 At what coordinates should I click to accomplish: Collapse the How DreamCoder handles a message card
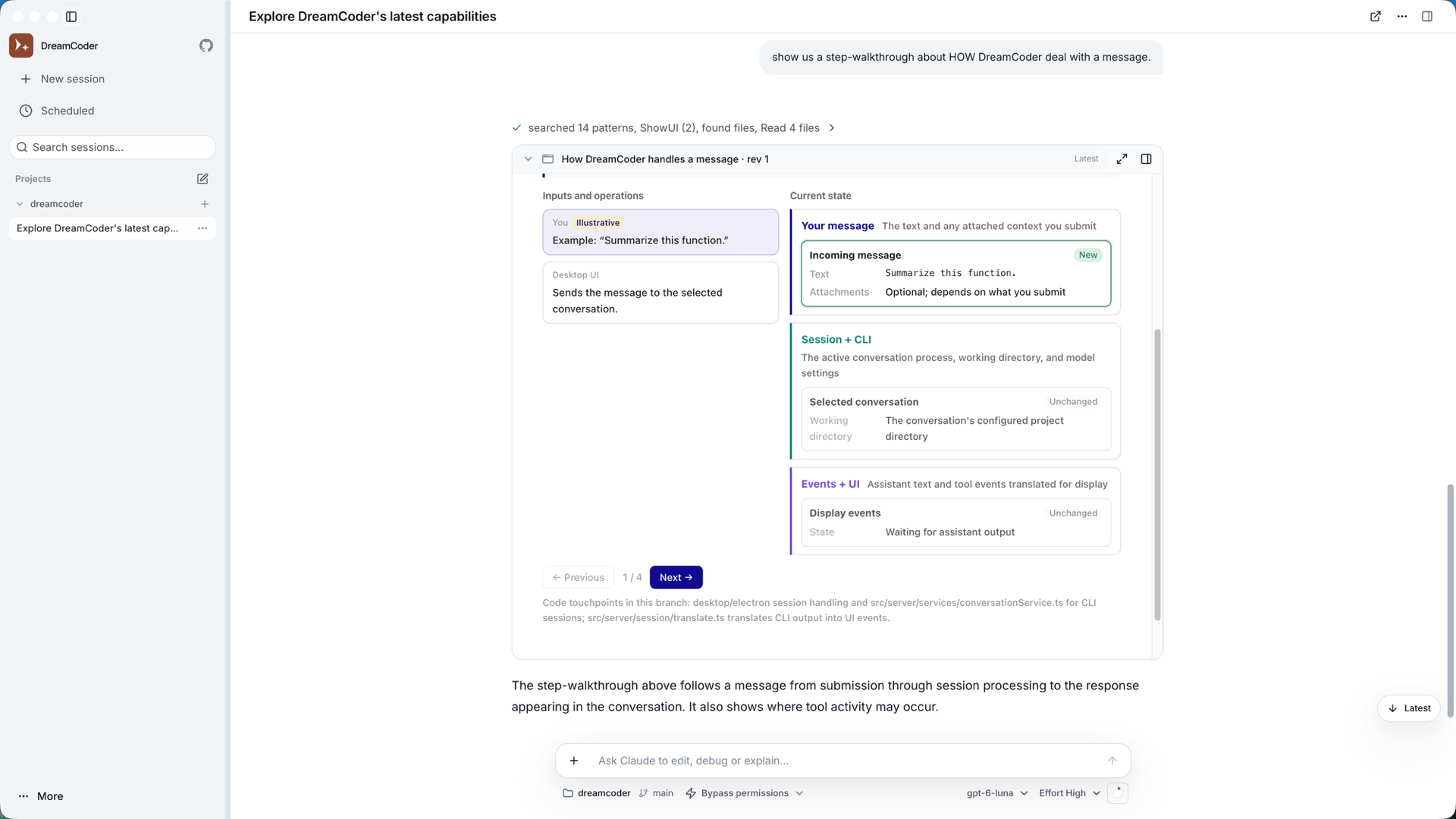tap(529, 159)
